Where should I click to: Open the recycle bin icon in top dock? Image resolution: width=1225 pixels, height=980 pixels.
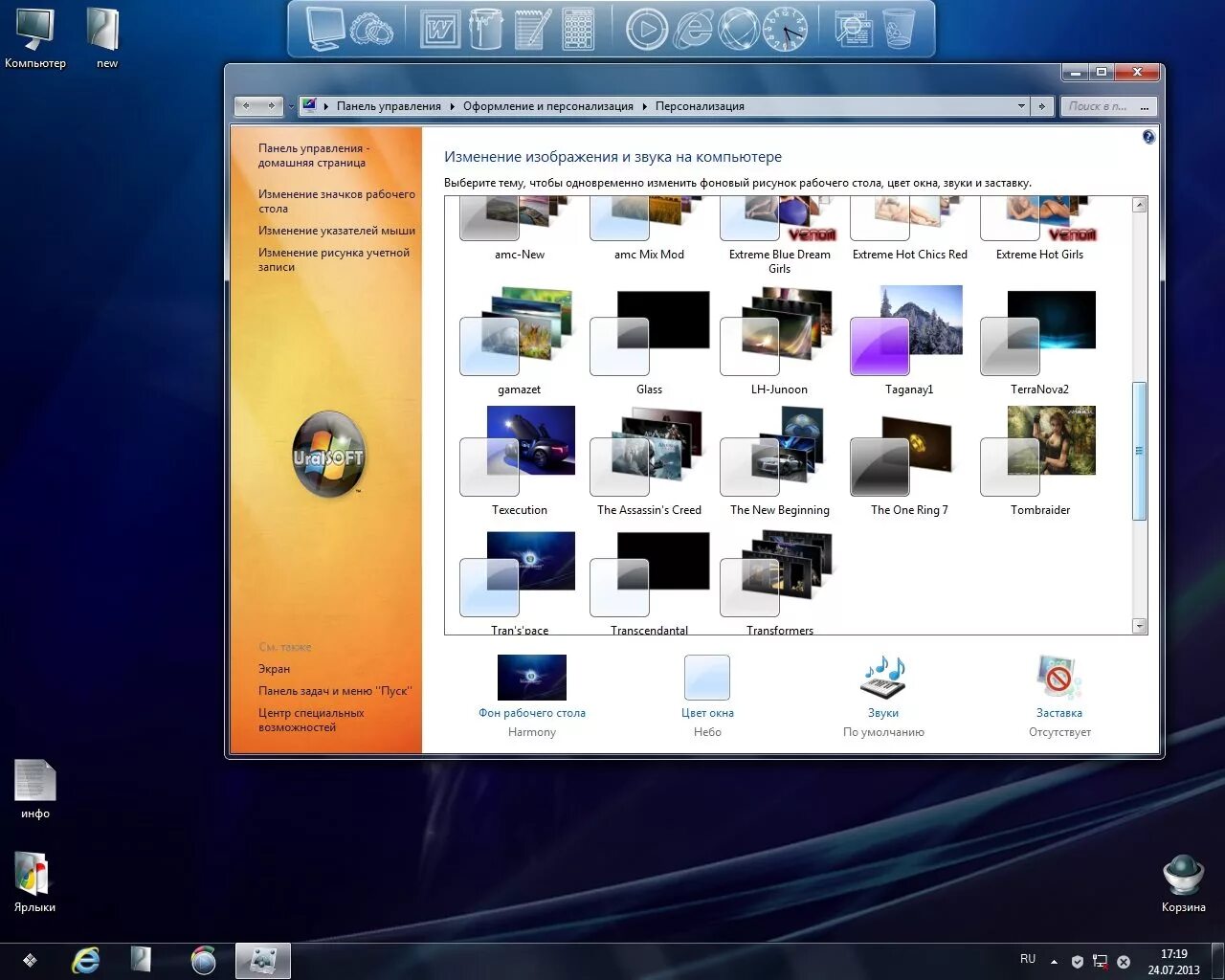tap(899, 30)
